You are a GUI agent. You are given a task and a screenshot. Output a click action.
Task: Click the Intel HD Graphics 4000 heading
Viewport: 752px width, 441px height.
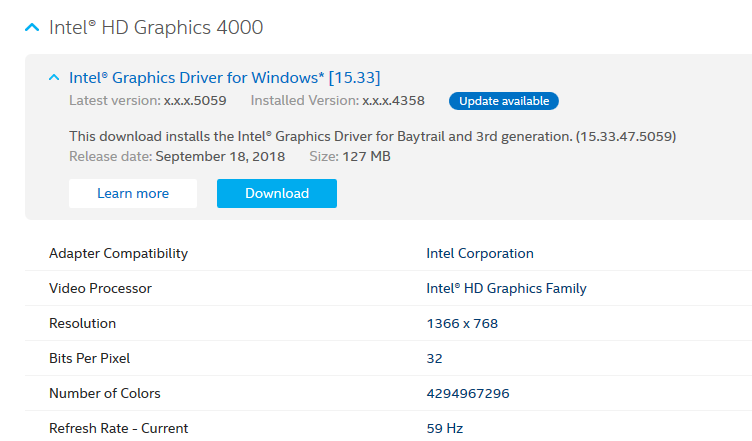click(156, 28)
